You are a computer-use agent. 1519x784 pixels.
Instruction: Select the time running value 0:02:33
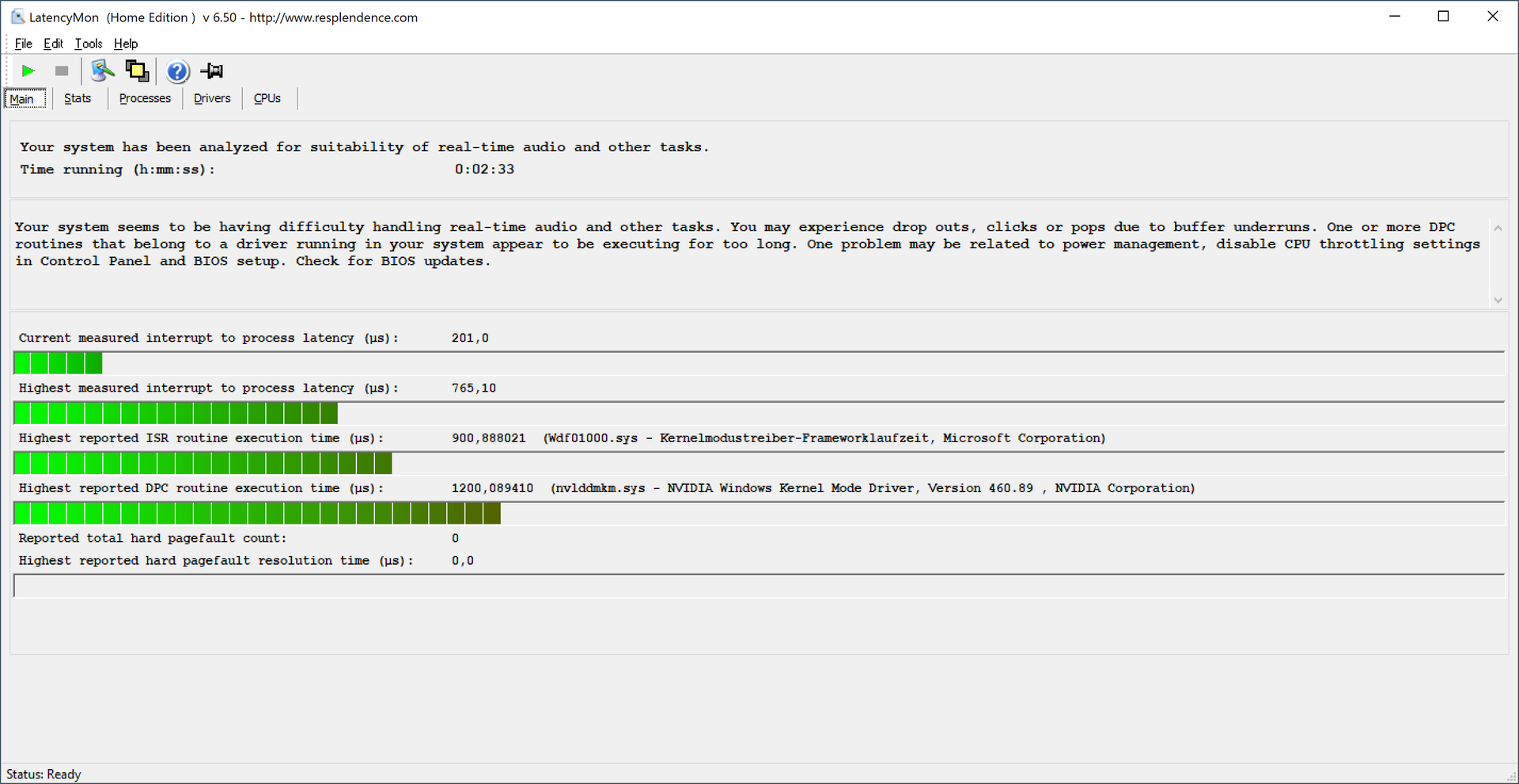pos(484,169)
